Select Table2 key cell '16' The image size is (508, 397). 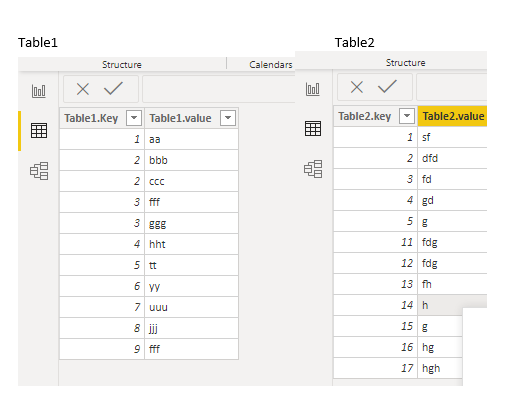pos(375,347)
